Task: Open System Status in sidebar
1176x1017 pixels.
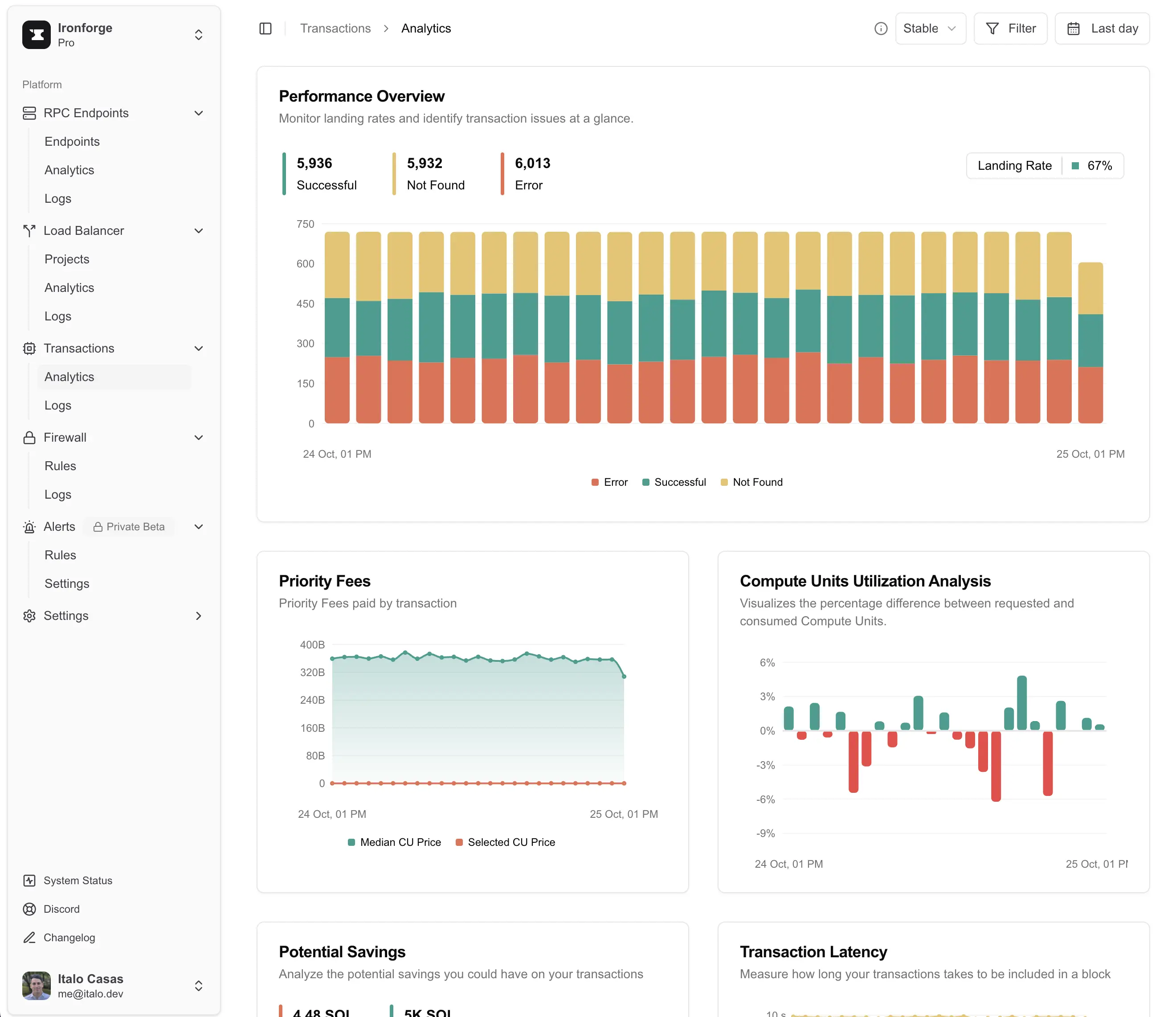Action: click(x=77, y=880)
